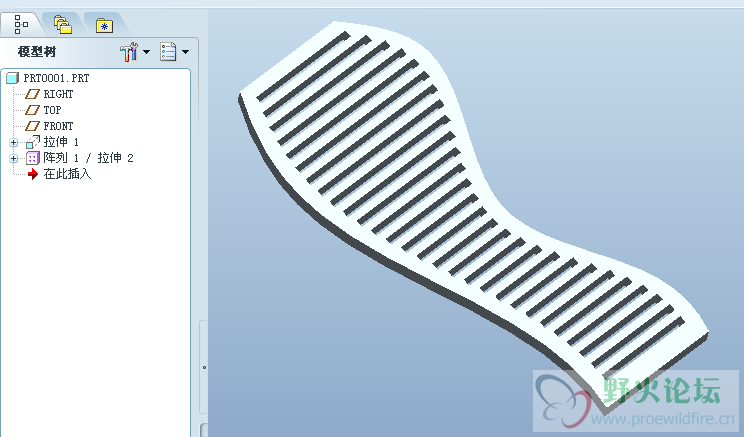Select the 阵列 1 / 拉伸 2 pattern feature
Screen dimensions: 744x437
(x=88, y=158)
